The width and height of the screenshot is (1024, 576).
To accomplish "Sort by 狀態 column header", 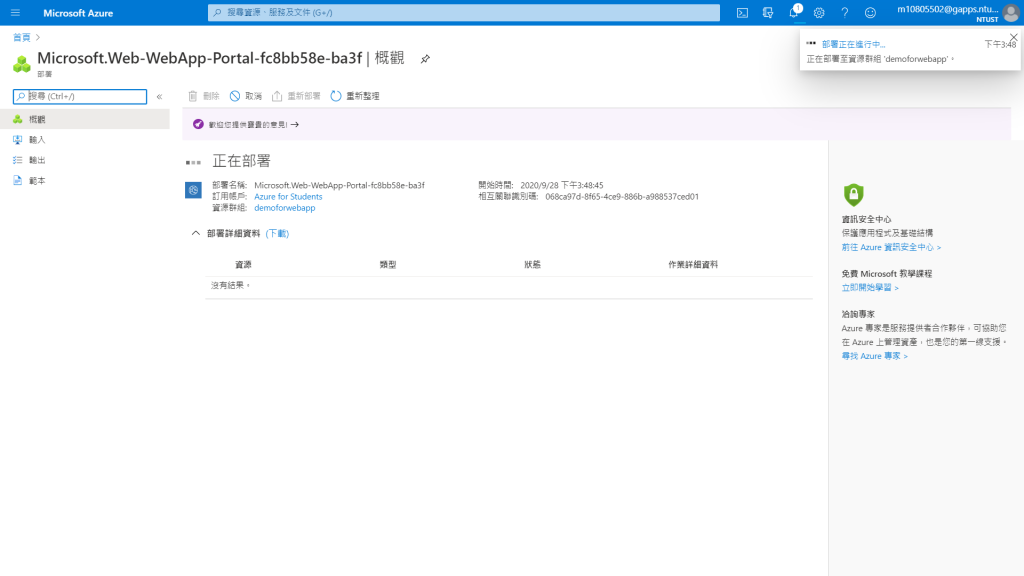I will (x=532, y=264).
